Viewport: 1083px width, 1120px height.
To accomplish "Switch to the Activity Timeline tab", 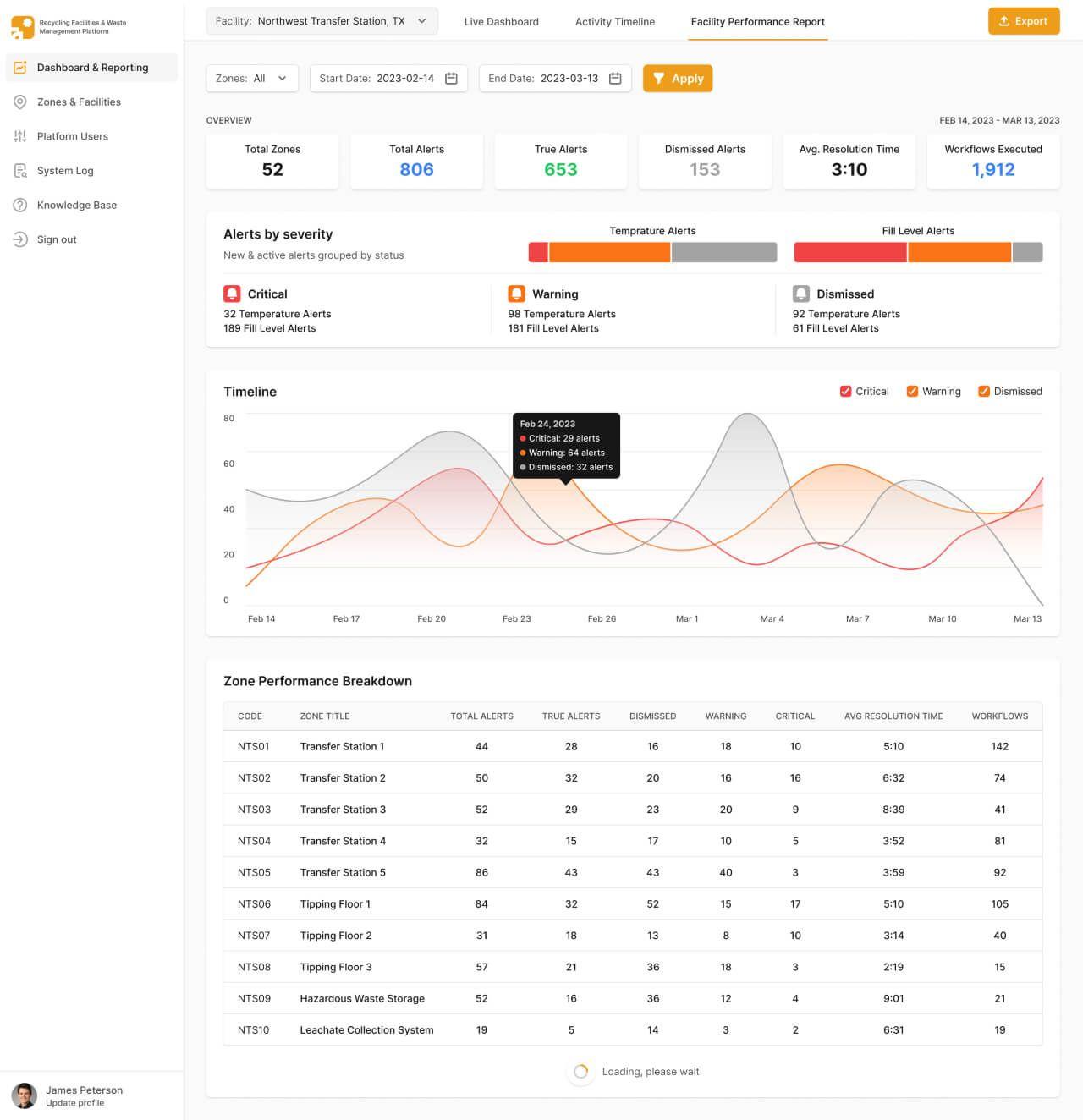I will [x=615, y=22].
